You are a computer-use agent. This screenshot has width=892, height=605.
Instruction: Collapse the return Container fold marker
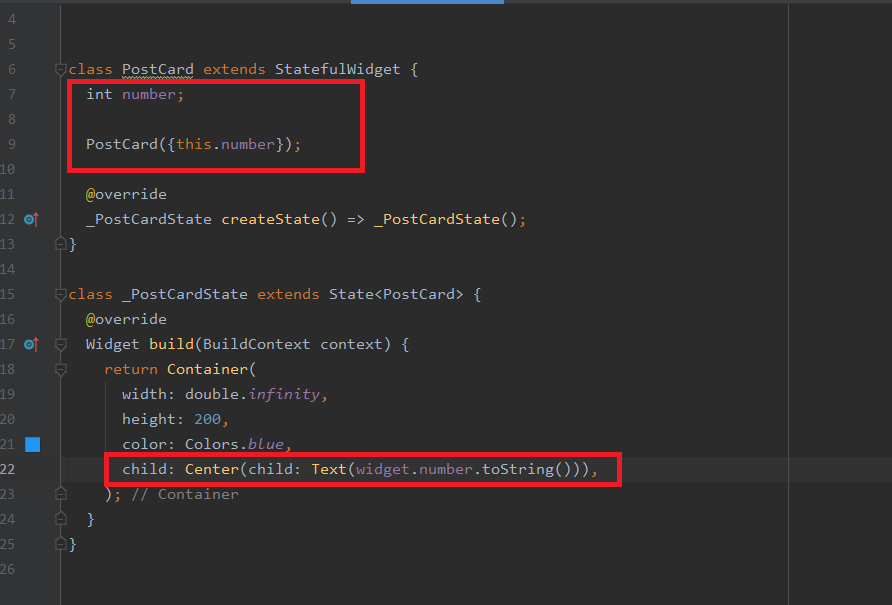(x=60, y=369)
